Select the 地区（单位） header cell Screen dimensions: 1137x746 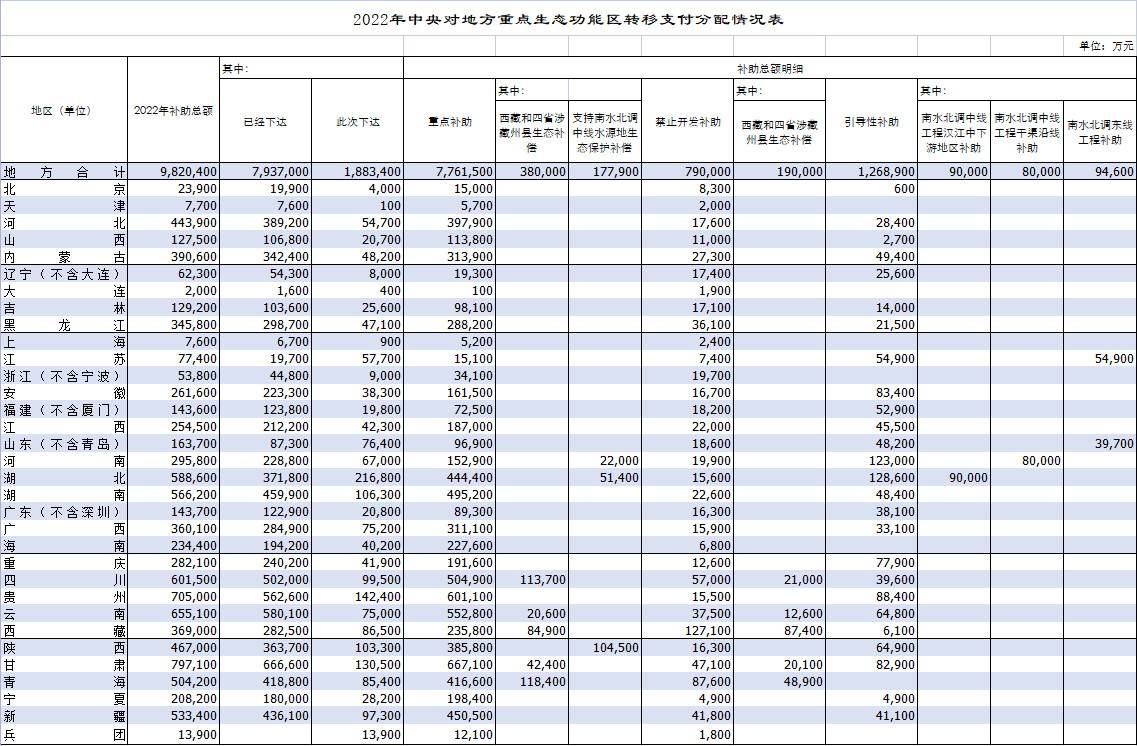(x=62, y=111)
